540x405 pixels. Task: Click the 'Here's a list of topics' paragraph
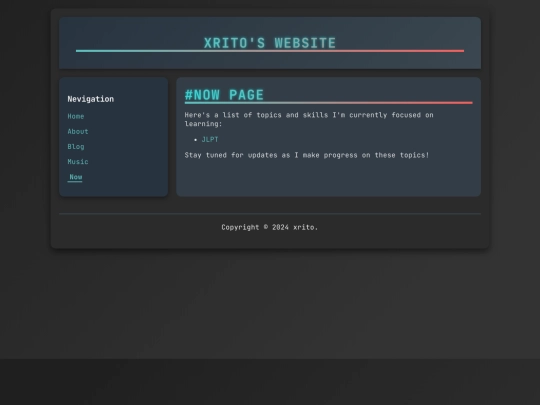pyautogui.click(x=309, y=119)
